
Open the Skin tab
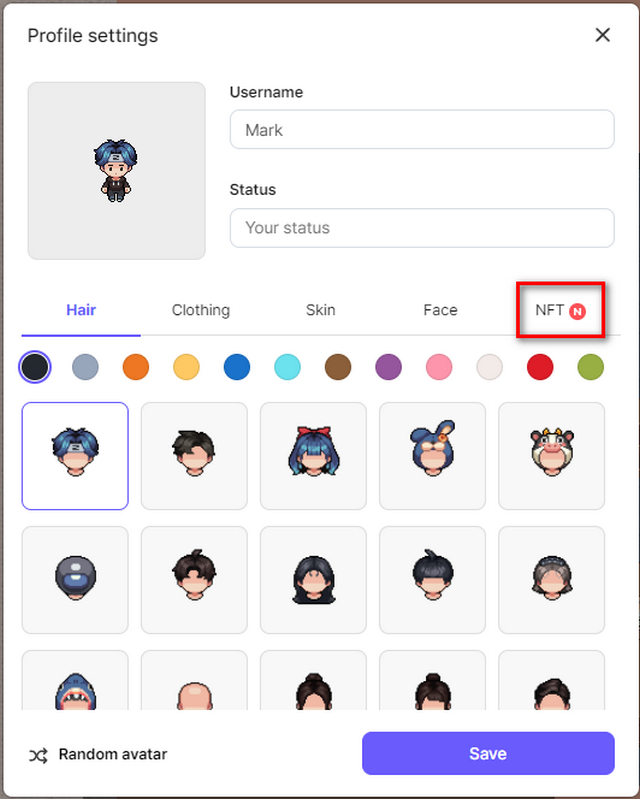[321, 310]
